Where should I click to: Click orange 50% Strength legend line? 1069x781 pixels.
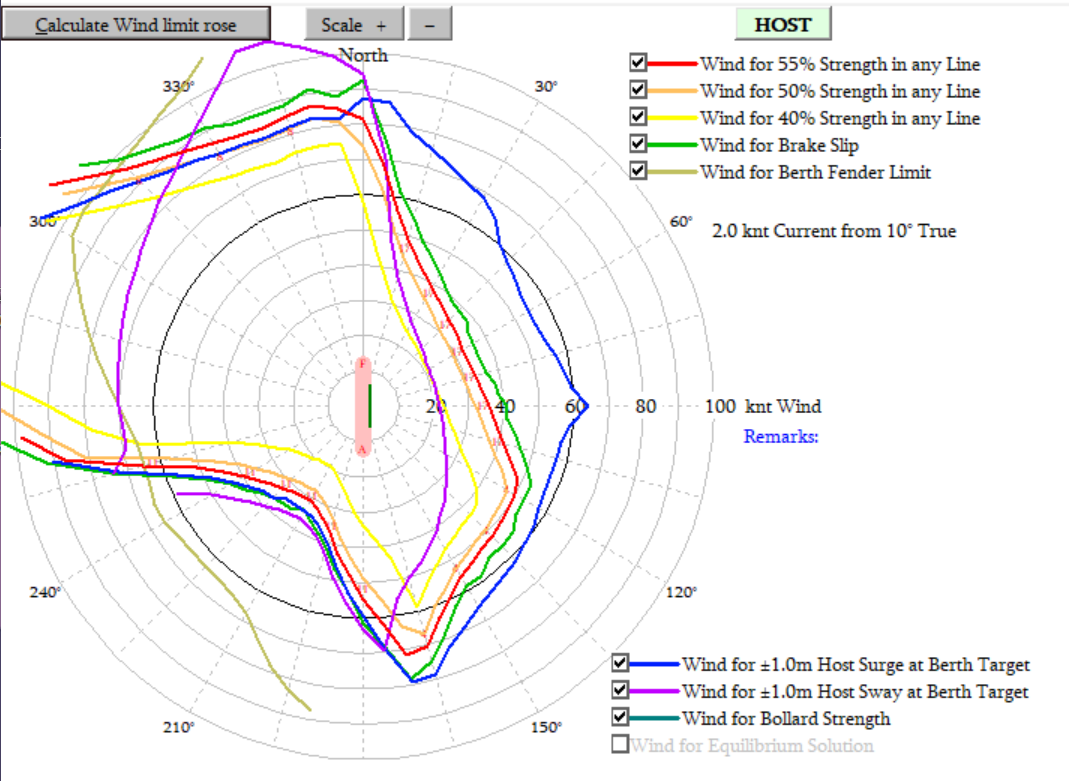pos(672,91)
